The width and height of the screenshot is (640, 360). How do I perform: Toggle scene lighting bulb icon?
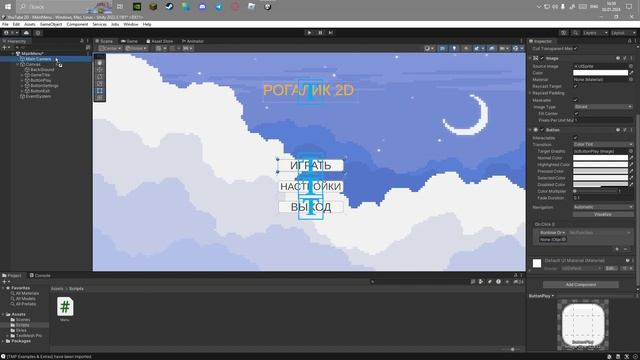[x=454, y=48]
